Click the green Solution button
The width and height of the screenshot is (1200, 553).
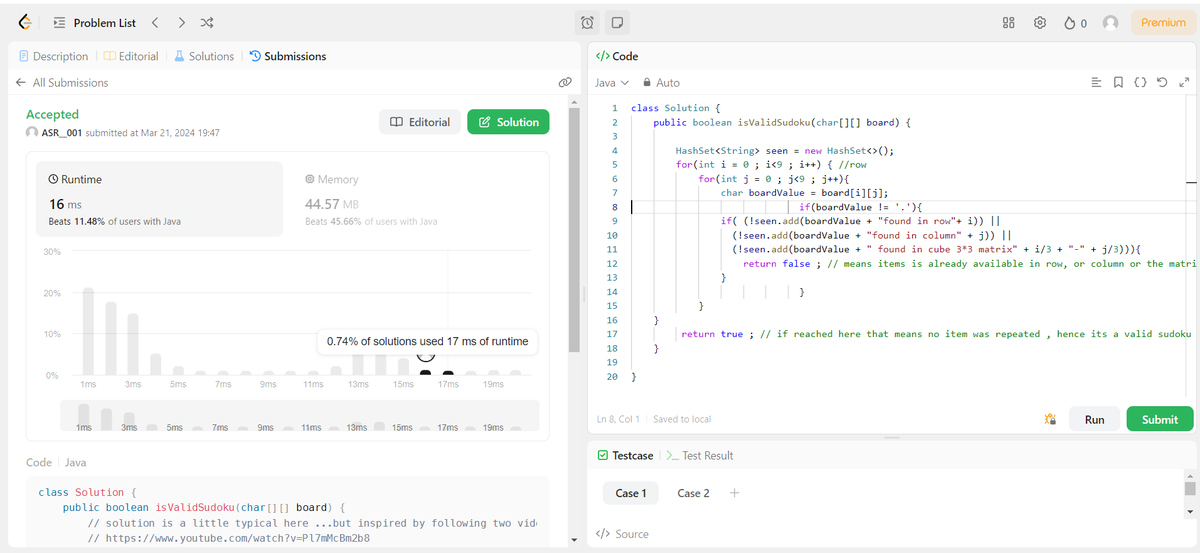click(x=508, y=122)
